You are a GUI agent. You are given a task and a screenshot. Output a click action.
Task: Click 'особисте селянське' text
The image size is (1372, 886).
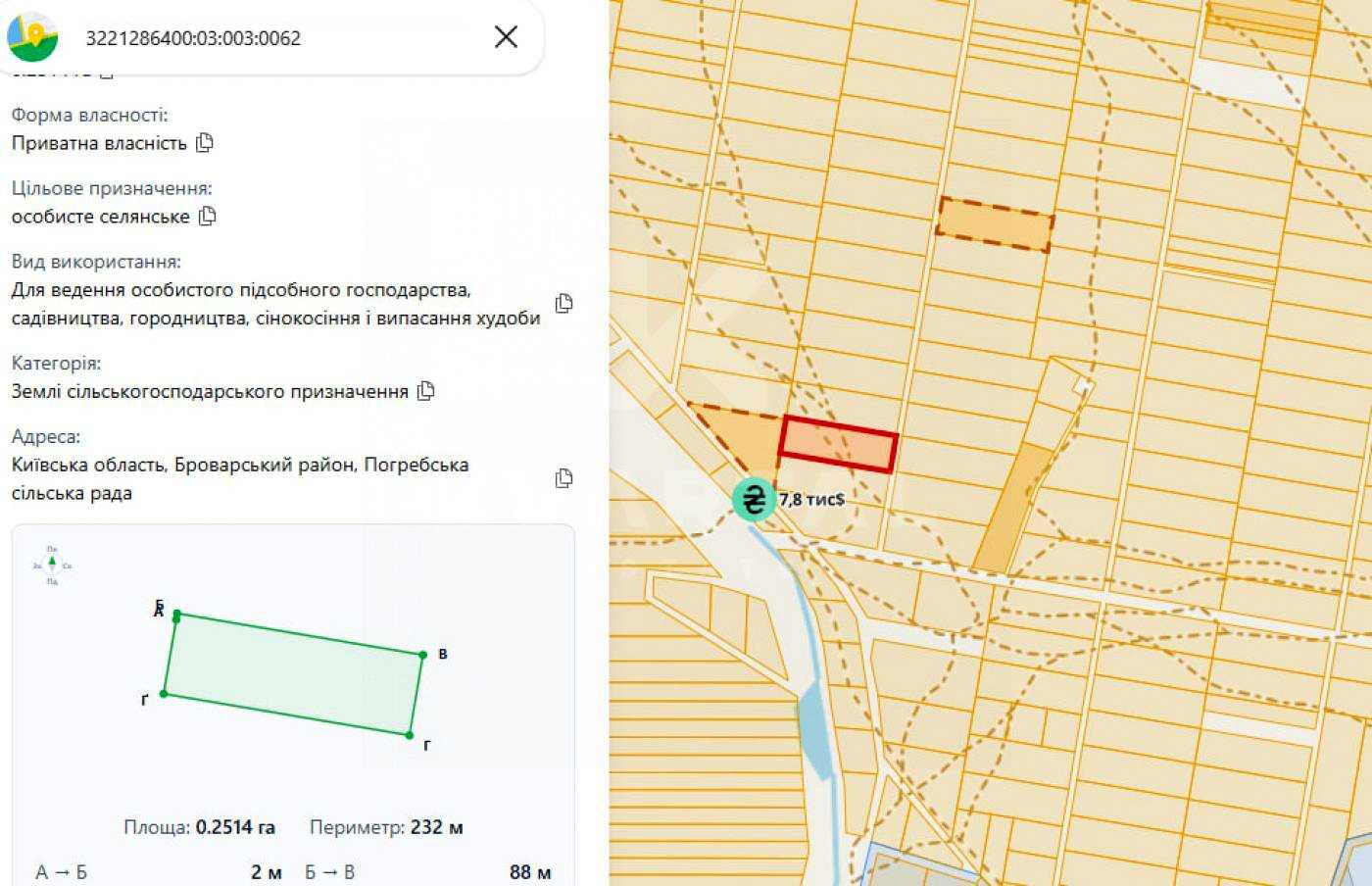(100, 217)
